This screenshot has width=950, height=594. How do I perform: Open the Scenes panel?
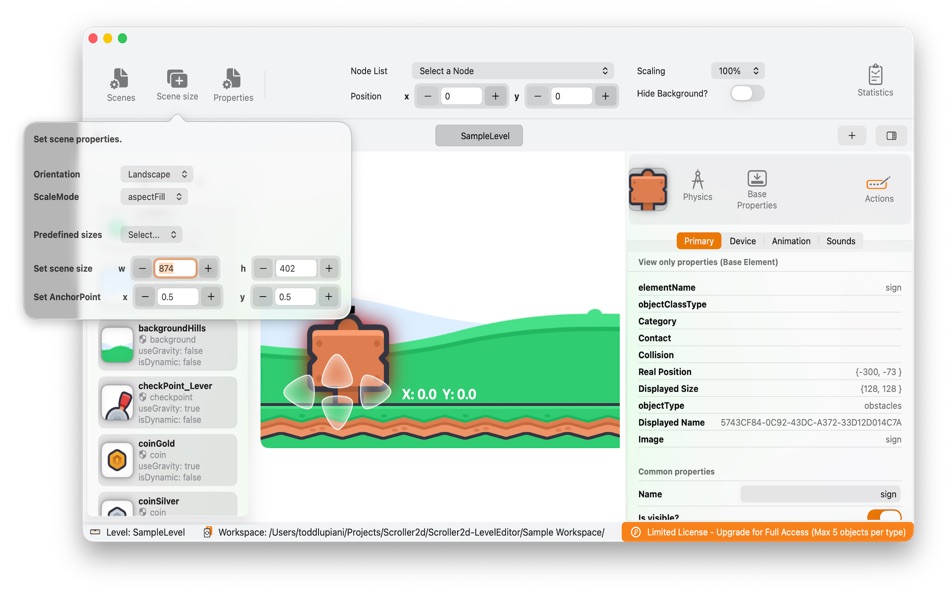(120, 84)
